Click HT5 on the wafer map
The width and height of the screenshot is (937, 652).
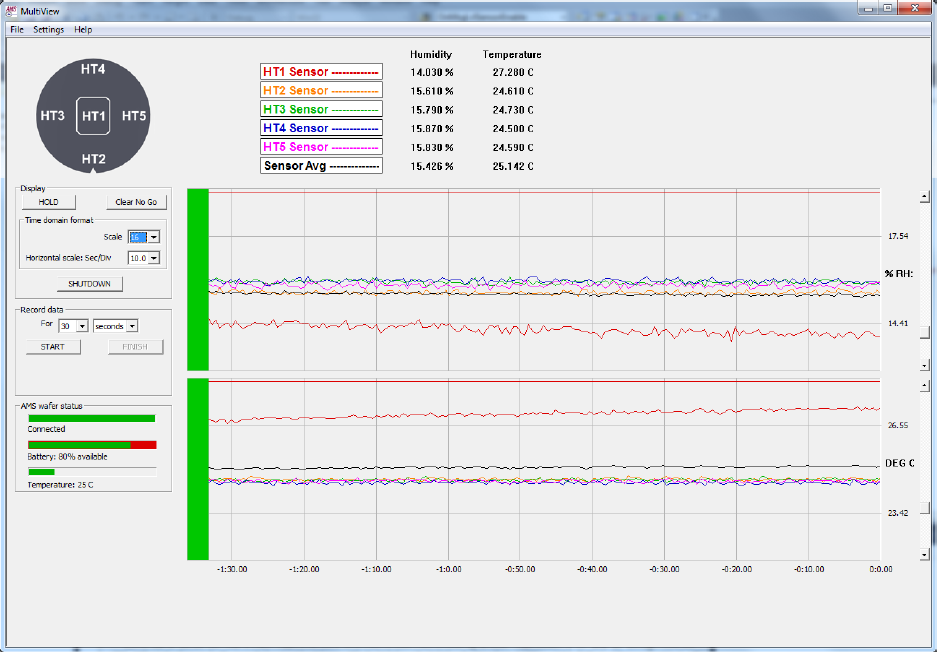tap(134, 116)
